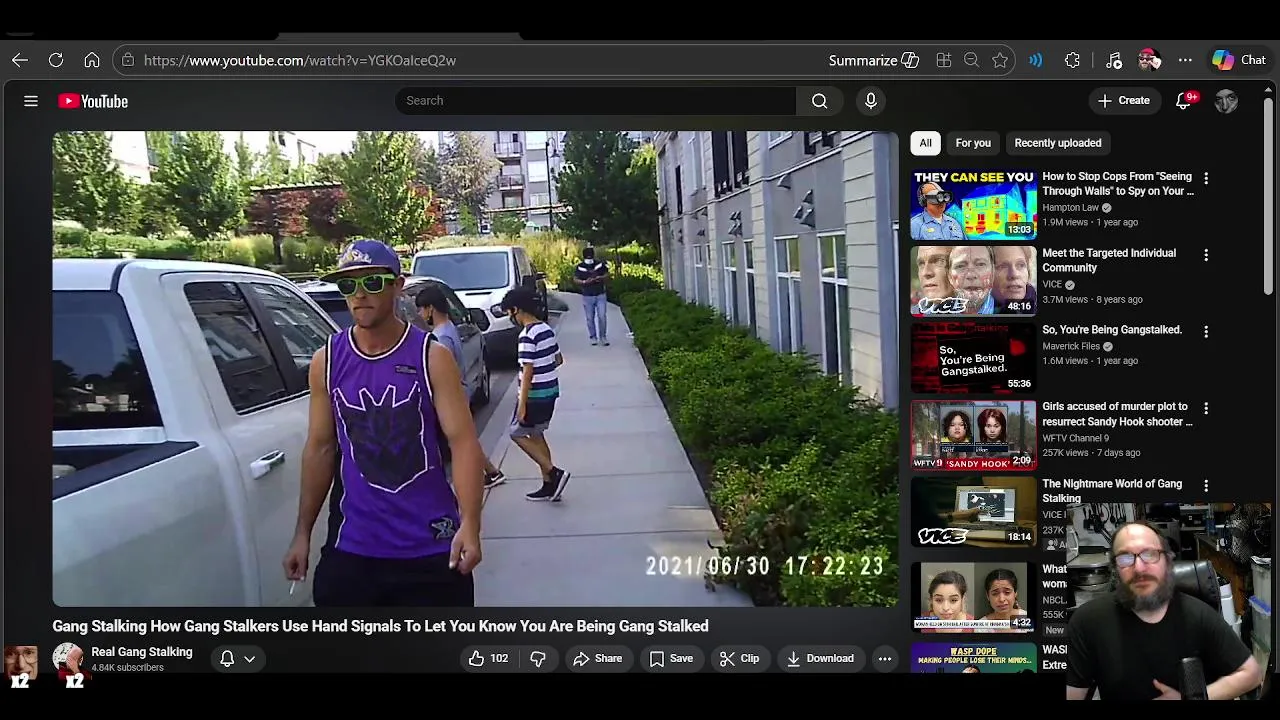Screen dimensions: 1280x720
Task: Go back with the browser back arrow
Action: coord(20,60)
